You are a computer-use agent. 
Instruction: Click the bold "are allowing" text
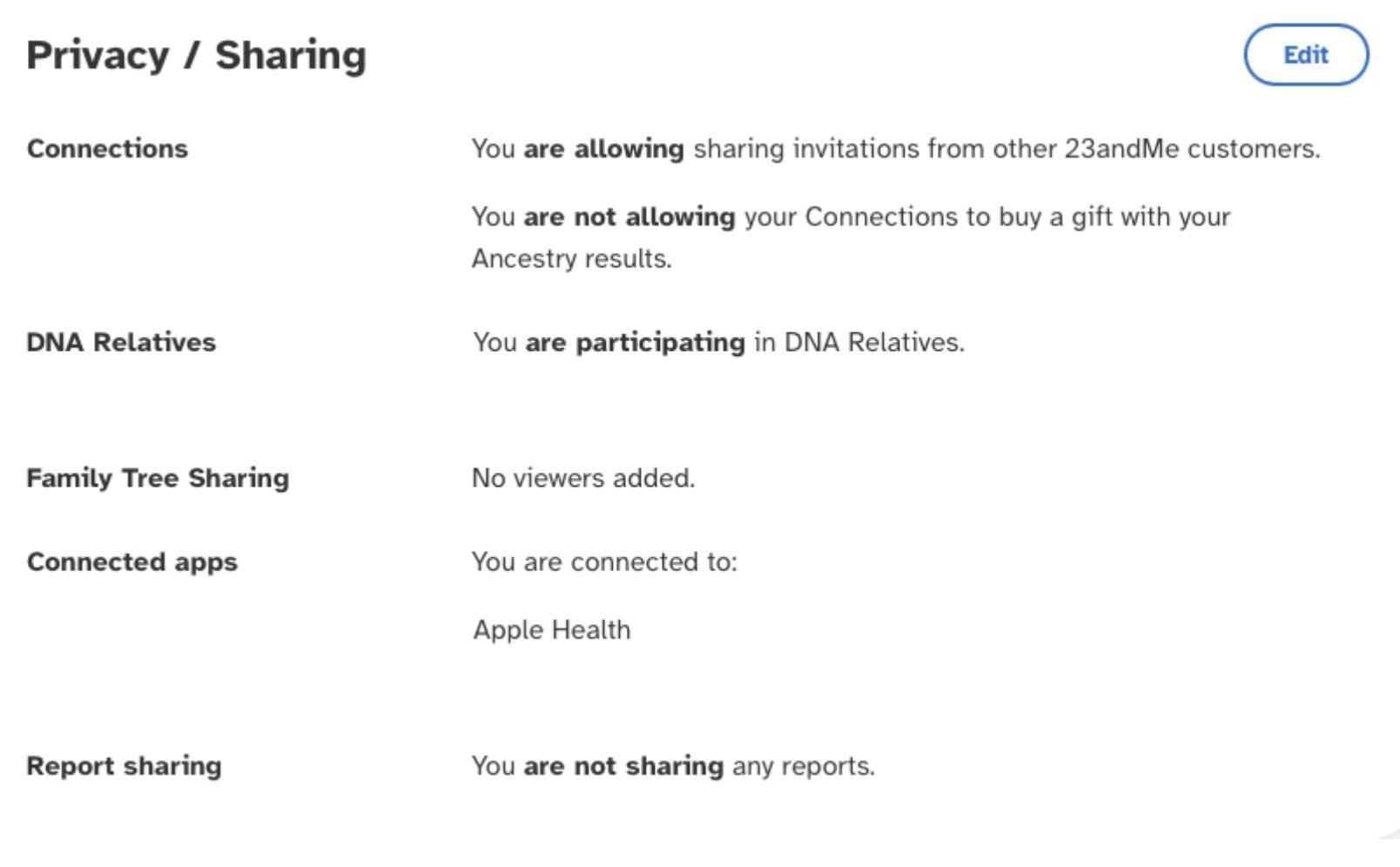[x=603, y=149]
